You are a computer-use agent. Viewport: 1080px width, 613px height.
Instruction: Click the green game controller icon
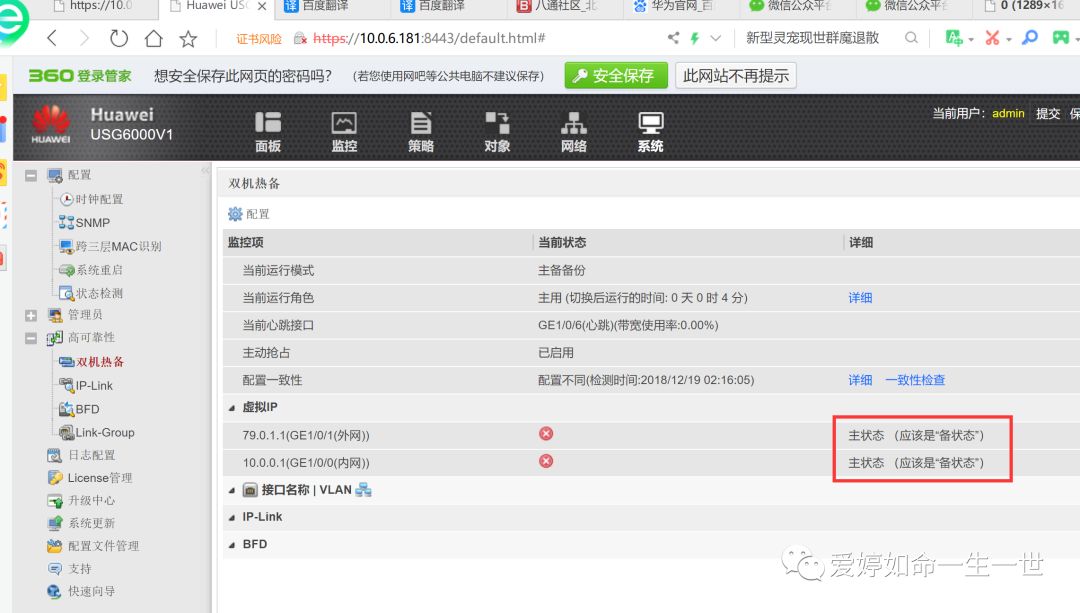coord(1061,38)
